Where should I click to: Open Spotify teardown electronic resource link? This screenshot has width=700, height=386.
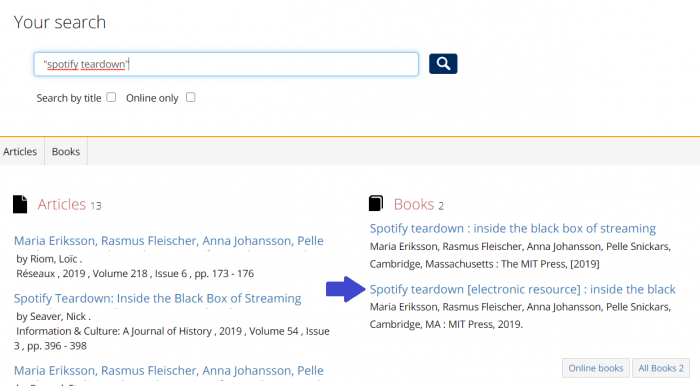(x=522, y=289)
